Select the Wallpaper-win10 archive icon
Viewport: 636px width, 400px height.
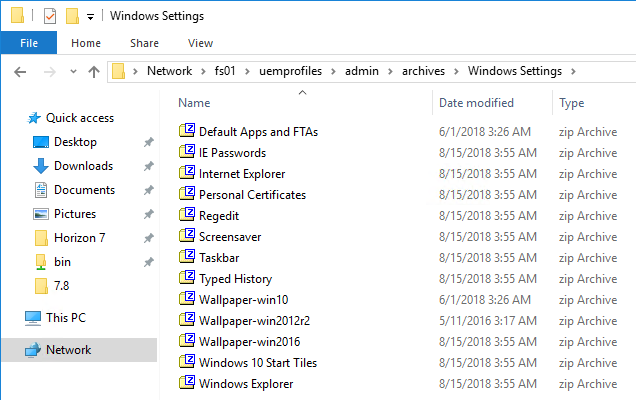tap(187, 299)
